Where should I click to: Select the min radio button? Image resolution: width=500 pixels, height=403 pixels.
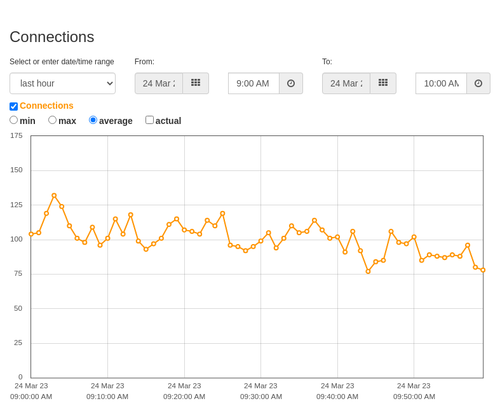14,120
